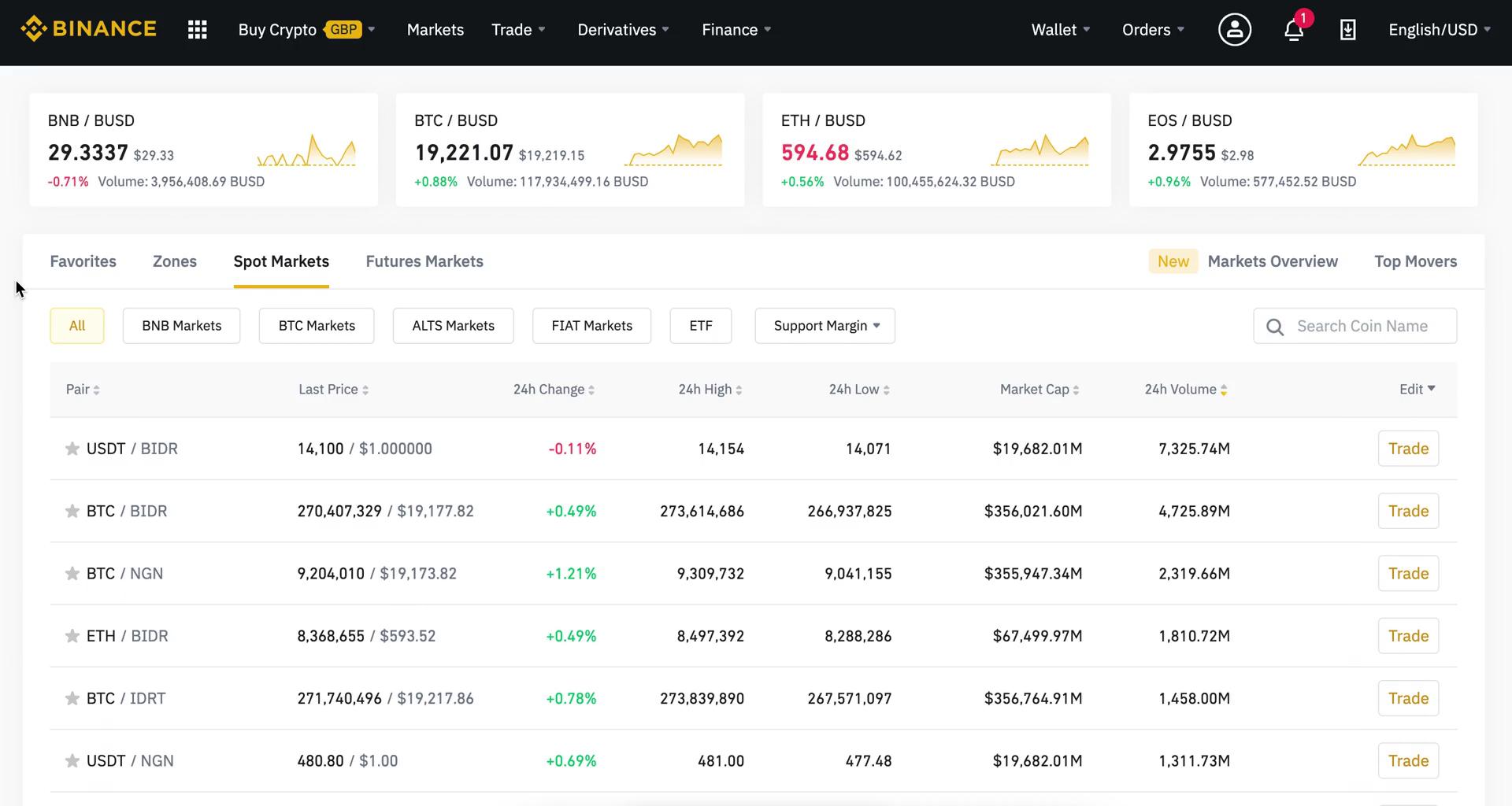Viewport: 1512px width, 806px height.
Task: Click Trade button for BTC / NGN
Action: [x=1409, y=573]
